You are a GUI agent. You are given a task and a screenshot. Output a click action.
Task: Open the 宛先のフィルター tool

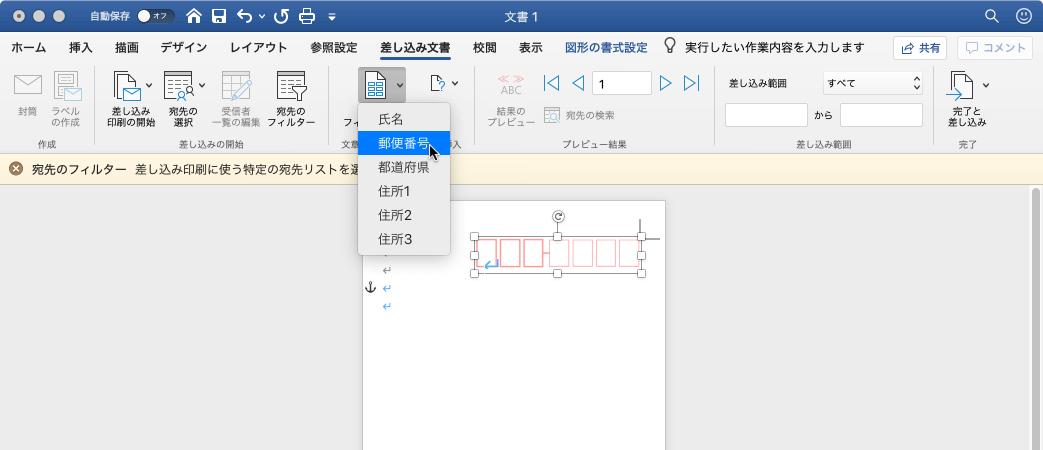(x=291, y=98)
